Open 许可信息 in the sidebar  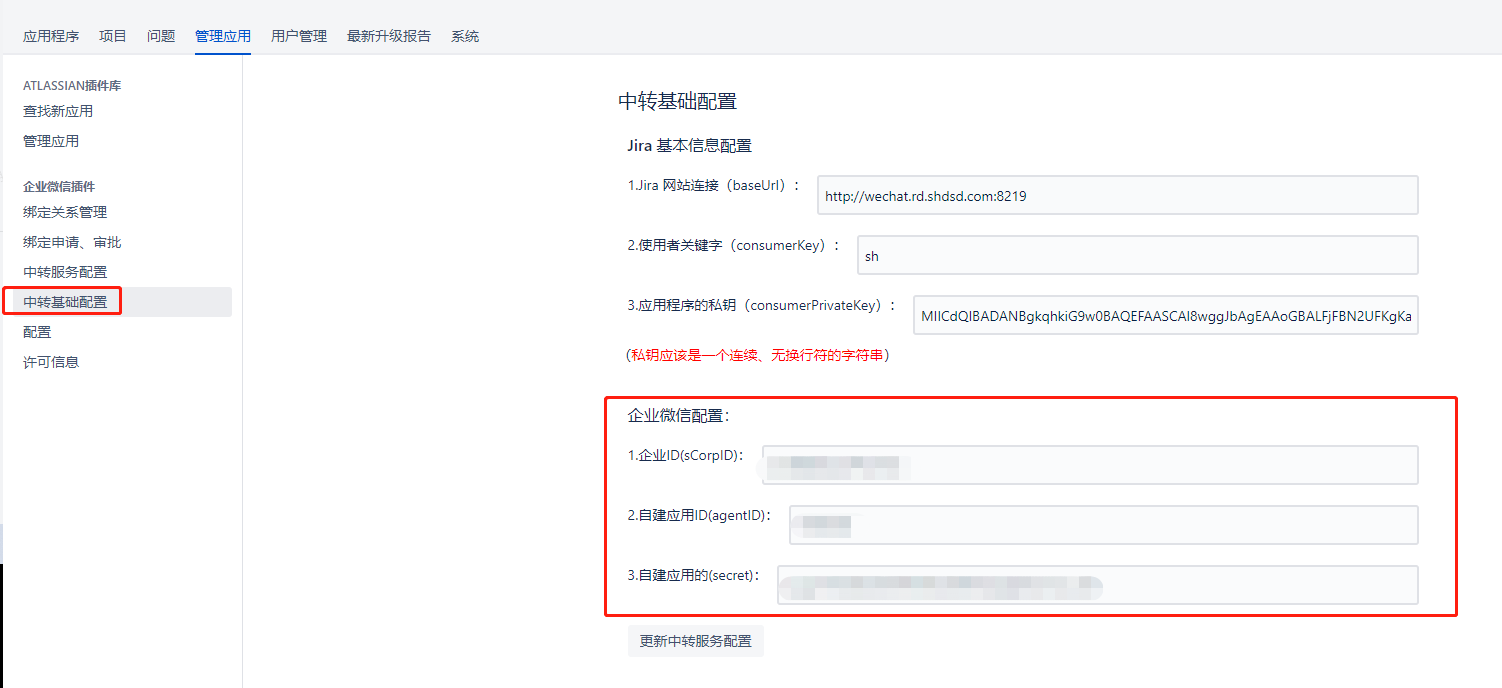coord(51,362)
